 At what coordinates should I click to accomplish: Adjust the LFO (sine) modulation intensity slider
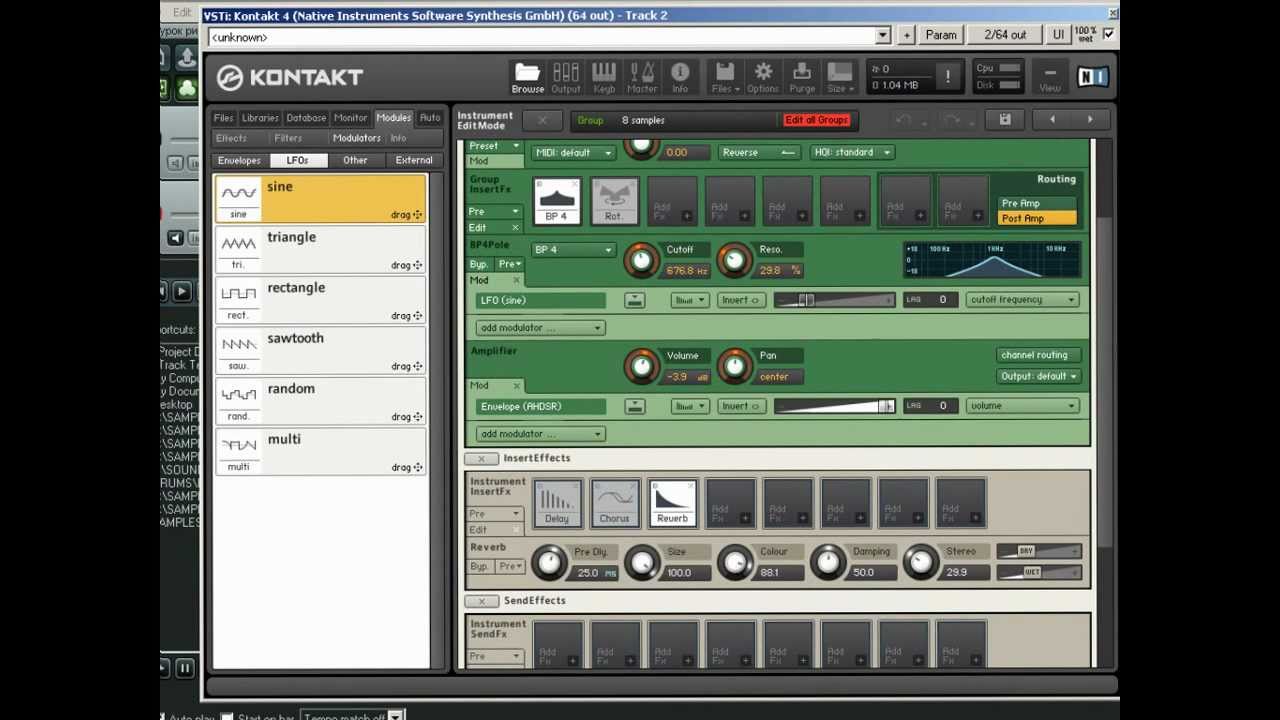pos(833,300)
